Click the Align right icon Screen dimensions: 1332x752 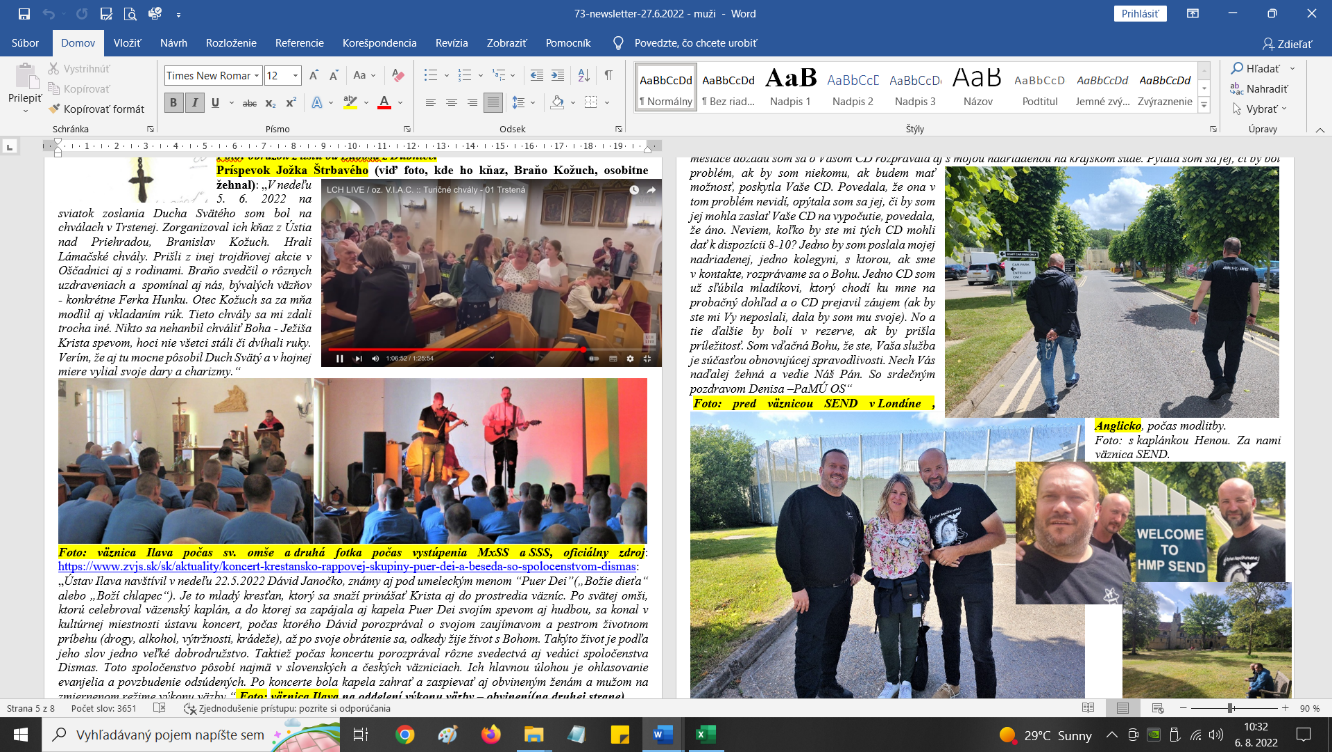(x=472, y=103)
